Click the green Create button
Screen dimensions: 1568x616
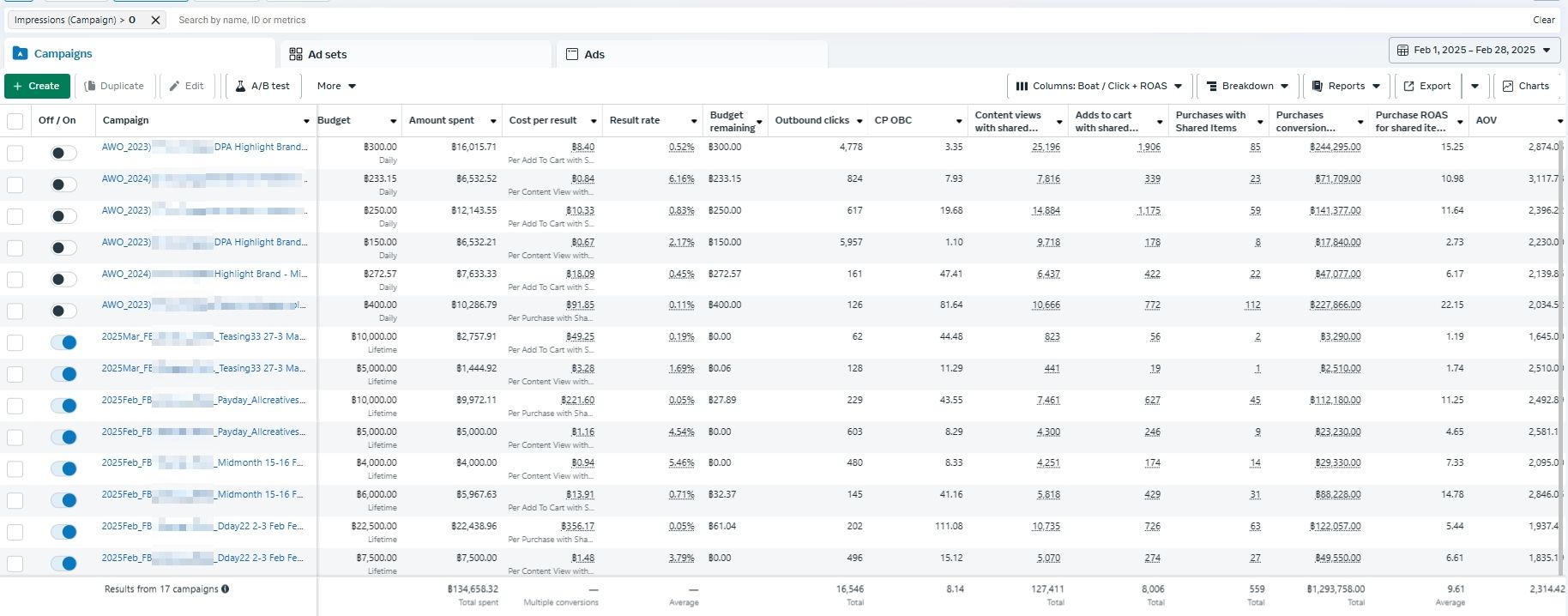point(37,86)
